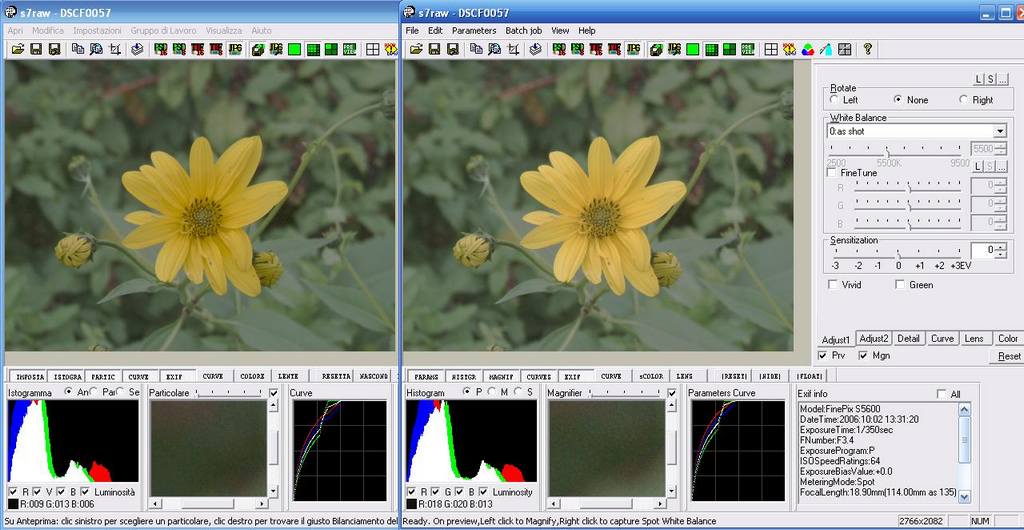Viewport: 1024px width, 530px height.
Task: Click the (FLOAT) button in right window
Action: [809, 377]
